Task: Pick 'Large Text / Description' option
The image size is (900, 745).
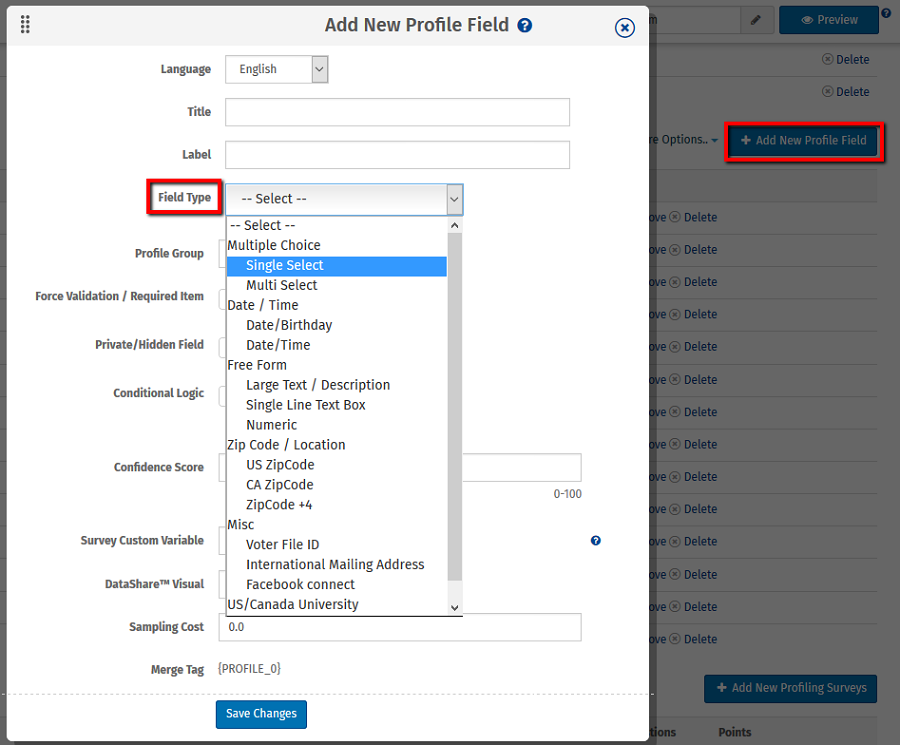Action: (337, 385)
